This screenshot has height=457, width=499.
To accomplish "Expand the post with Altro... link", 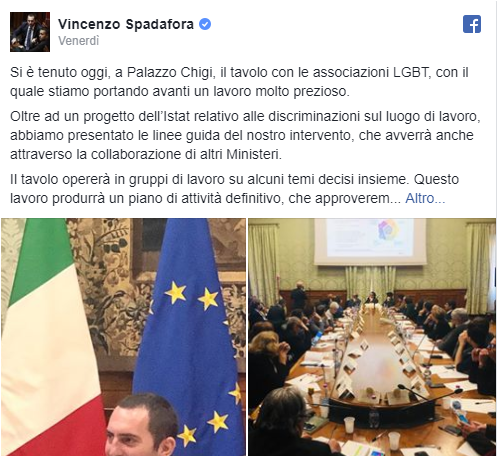I will (x=425, y=198).
